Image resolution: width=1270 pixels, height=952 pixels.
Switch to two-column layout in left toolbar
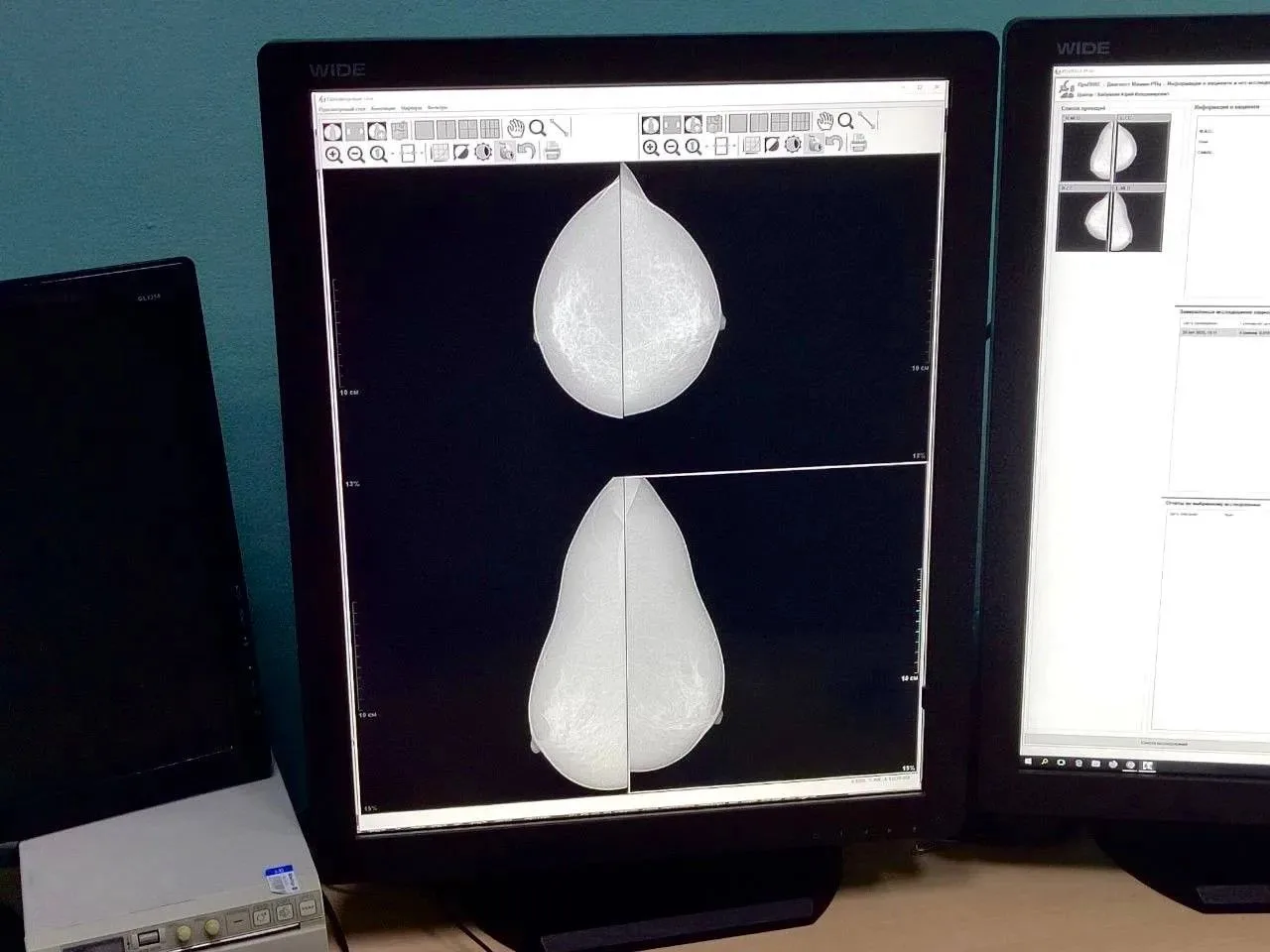pos(445,129)
